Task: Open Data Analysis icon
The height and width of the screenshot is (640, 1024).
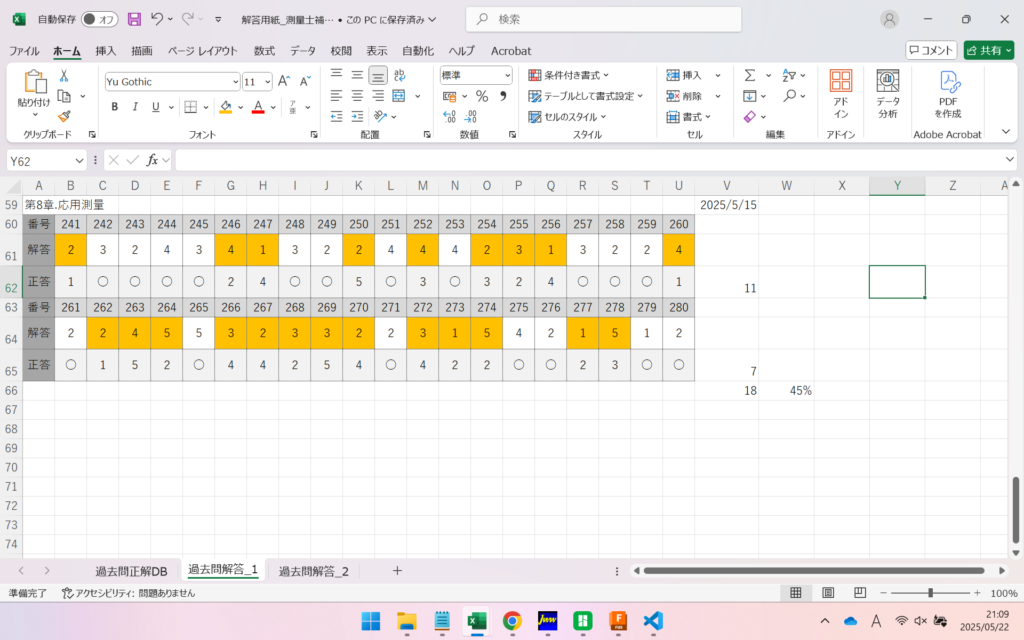Action: [x=888, y=93]
